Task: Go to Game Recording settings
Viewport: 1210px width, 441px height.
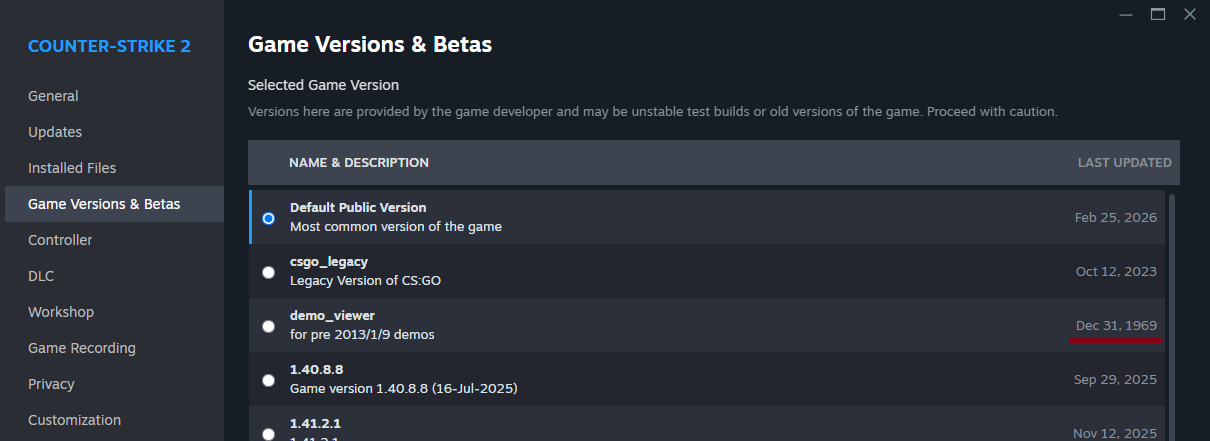Action: 82,348
